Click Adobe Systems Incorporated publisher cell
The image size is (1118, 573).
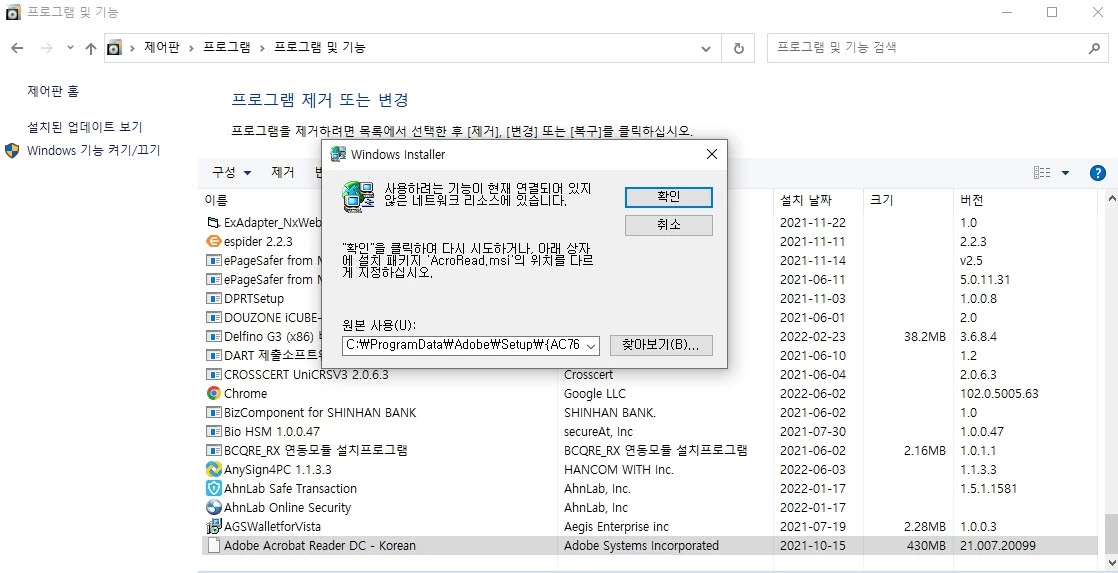click(641, 546)
